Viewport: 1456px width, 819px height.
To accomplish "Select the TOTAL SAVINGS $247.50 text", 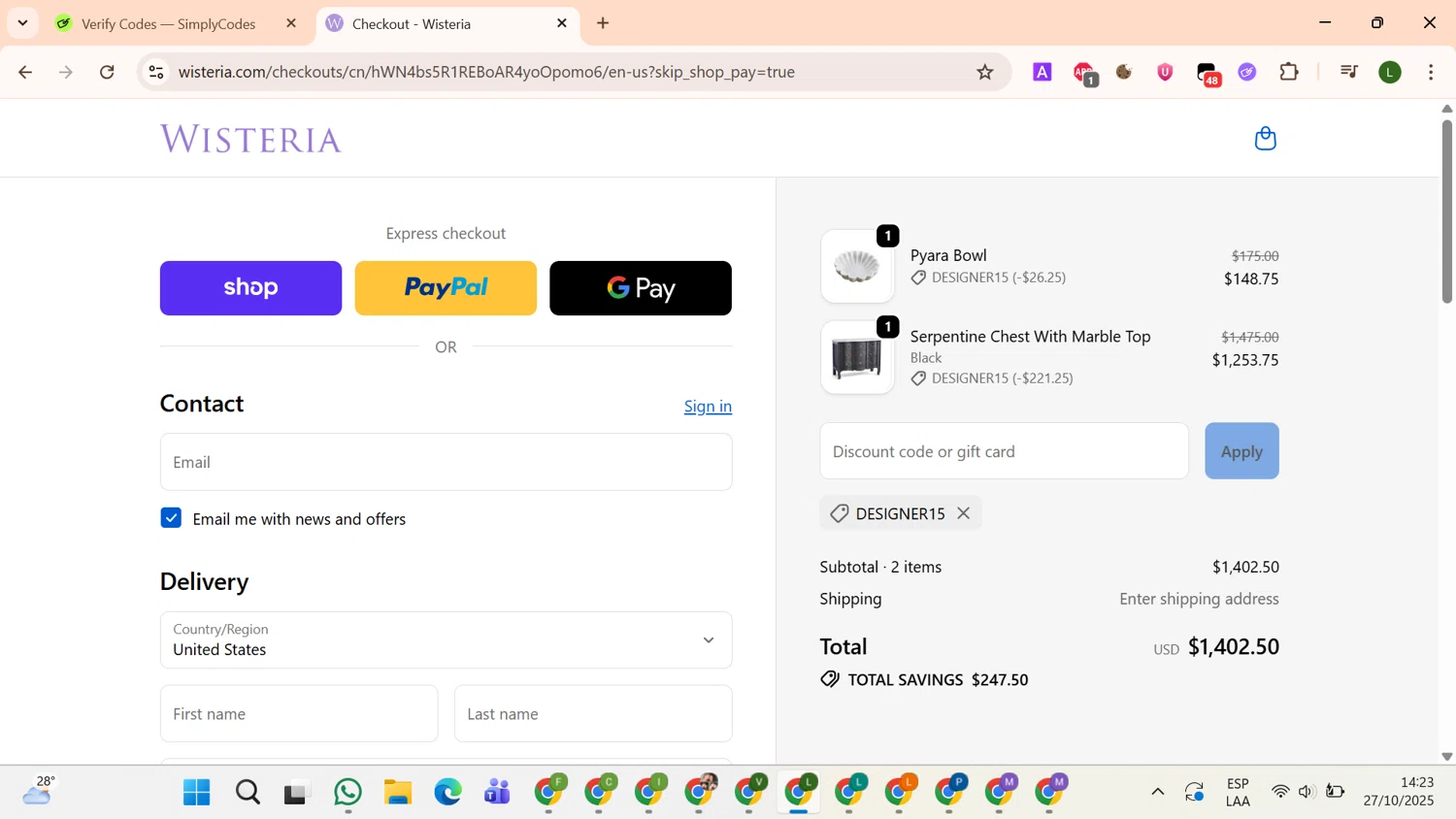I will click(938, 679).
